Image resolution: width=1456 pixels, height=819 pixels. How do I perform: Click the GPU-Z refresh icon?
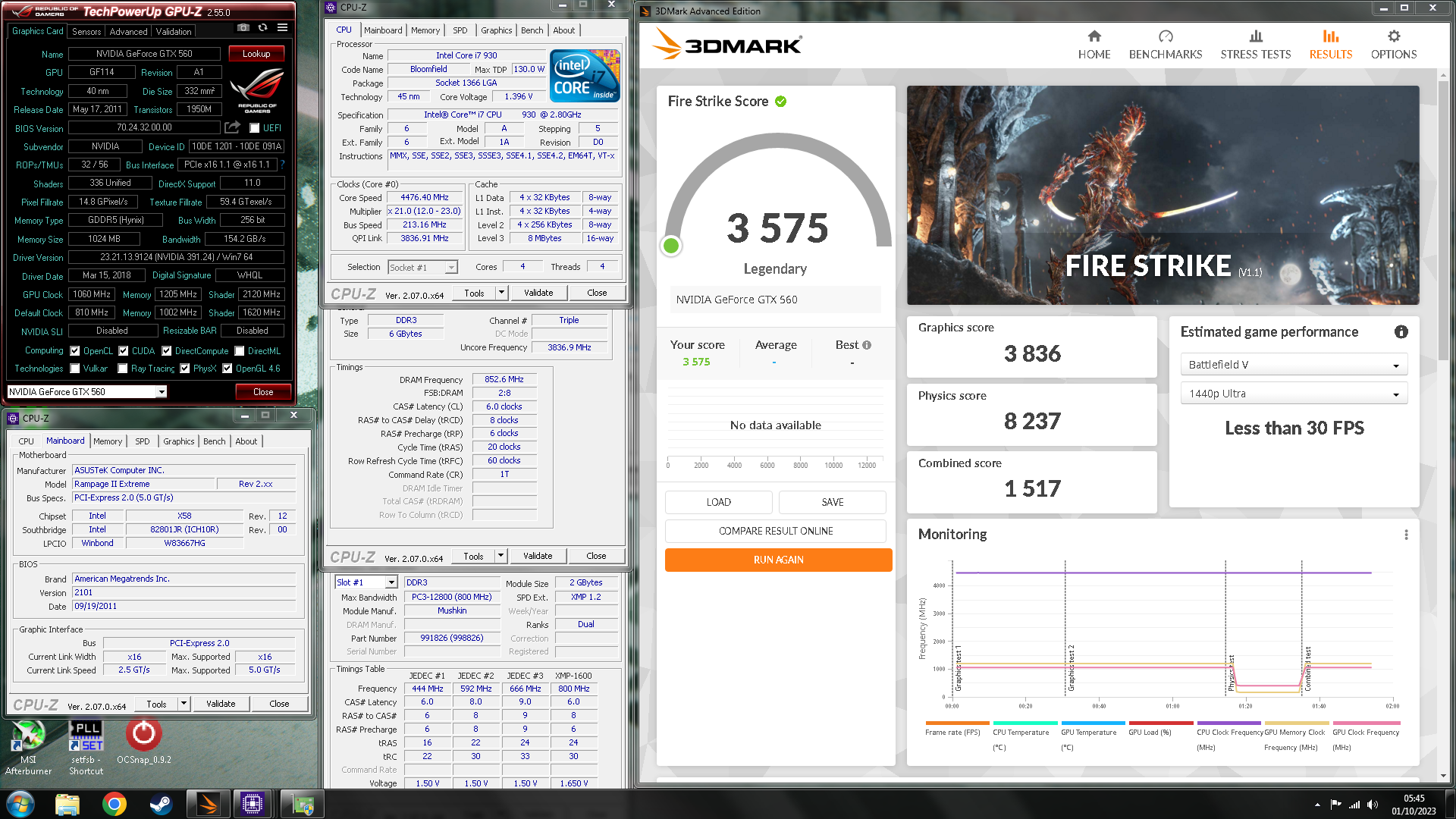(x=262, y=27)
